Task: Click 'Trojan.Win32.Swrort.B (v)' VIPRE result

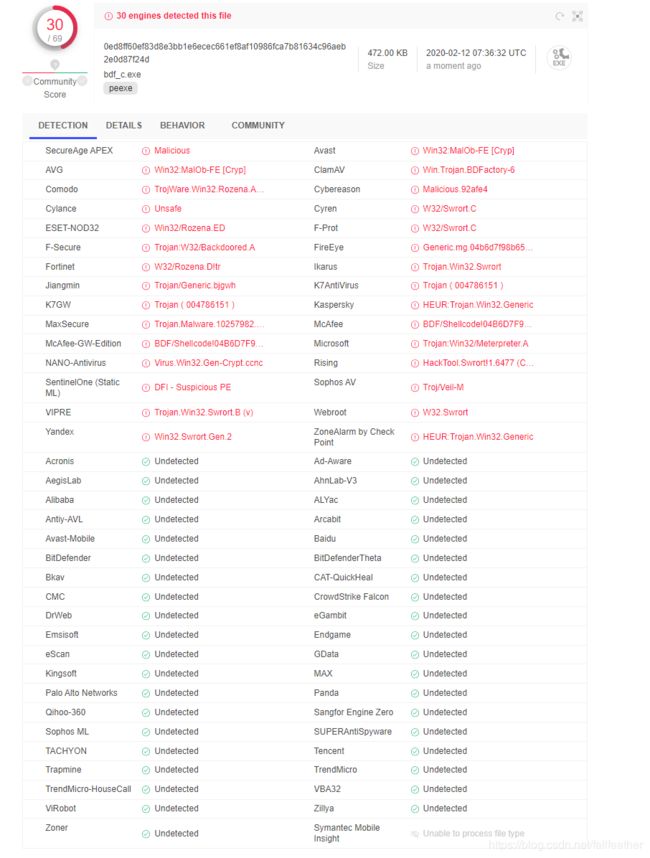Action: click(x=204, y=412)
